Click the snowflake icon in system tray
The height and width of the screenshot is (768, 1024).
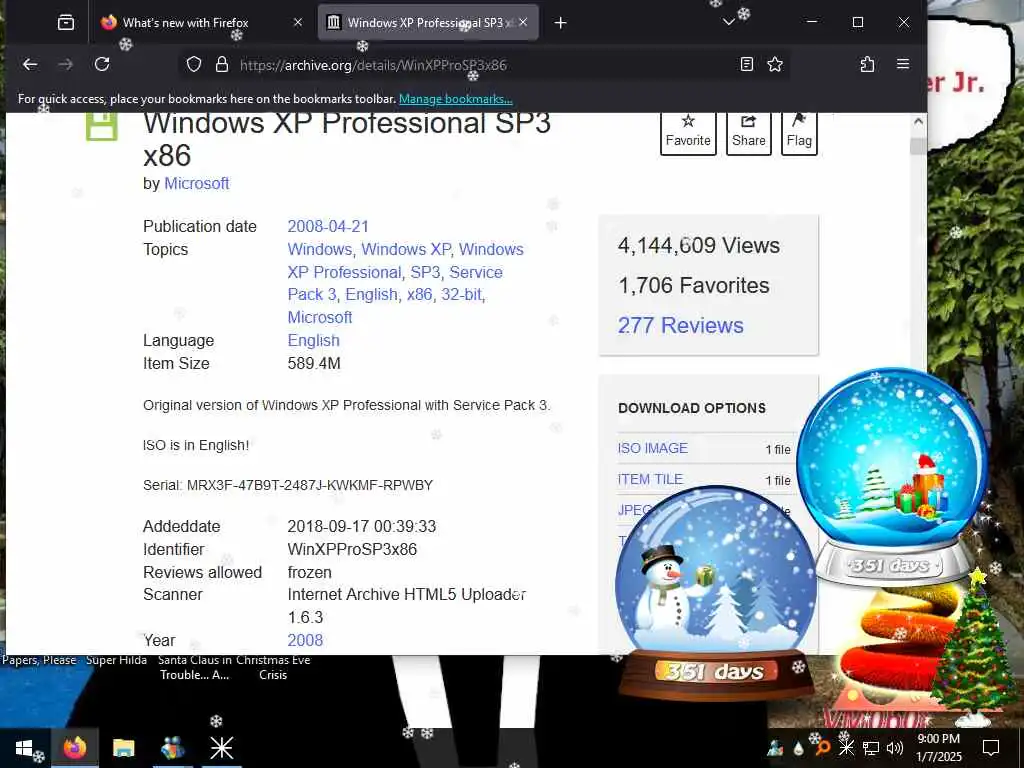click(x=846, y=748)
